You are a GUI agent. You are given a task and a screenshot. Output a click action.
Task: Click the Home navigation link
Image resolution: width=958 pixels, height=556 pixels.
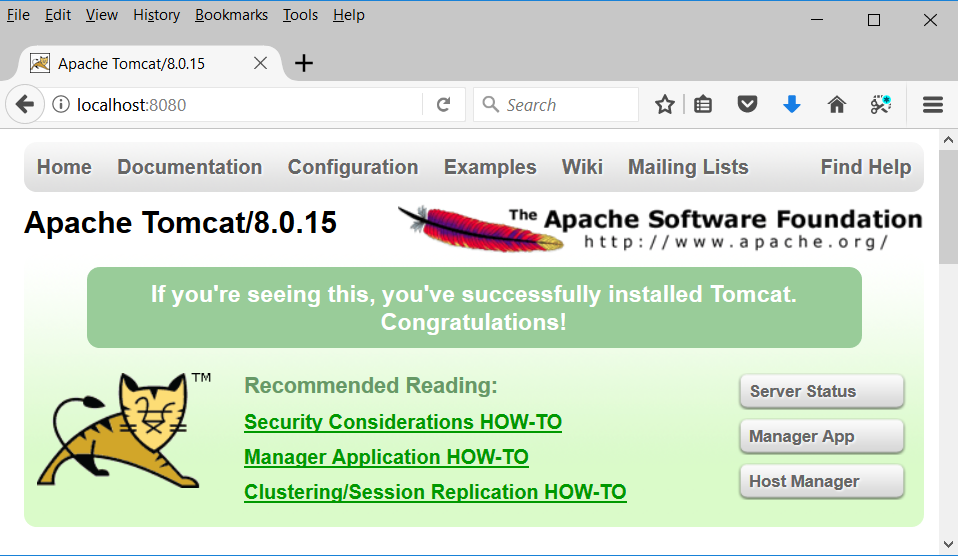pos(64,167)
